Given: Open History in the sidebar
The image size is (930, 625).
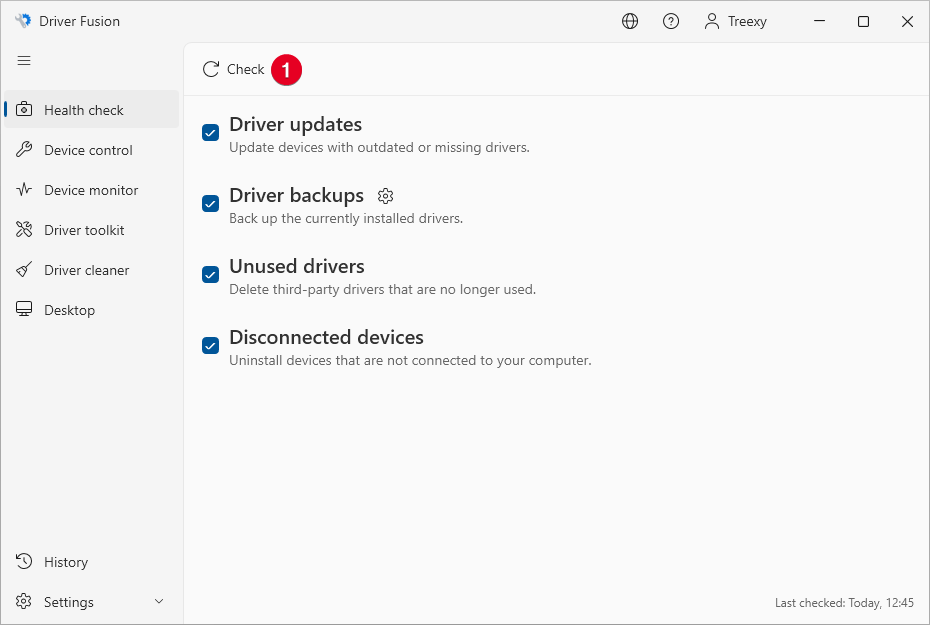Looking at the screenshot, I should (x=66, y=562).
